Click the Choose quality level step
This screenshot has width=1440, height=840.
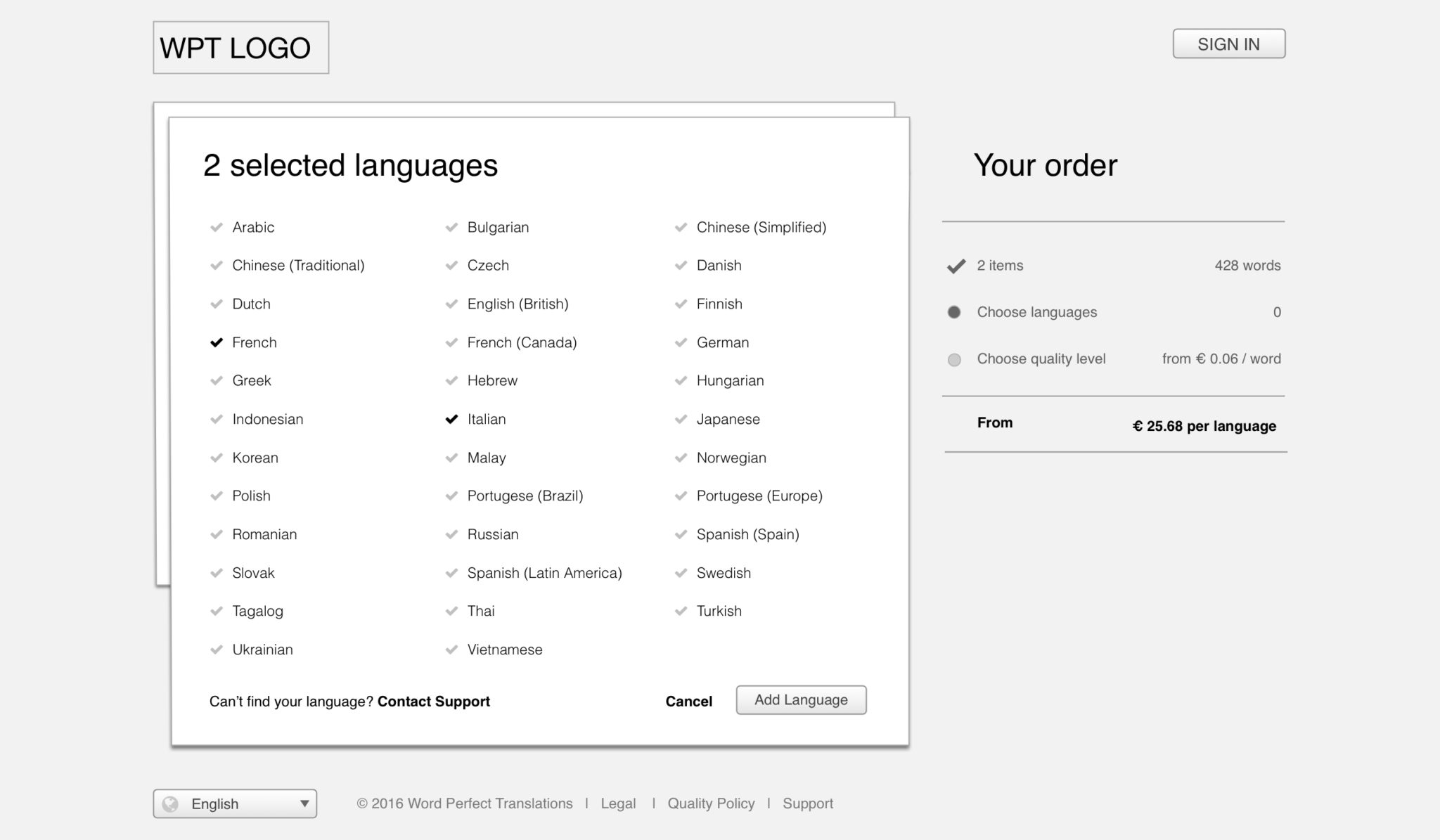pos(1114,359)
